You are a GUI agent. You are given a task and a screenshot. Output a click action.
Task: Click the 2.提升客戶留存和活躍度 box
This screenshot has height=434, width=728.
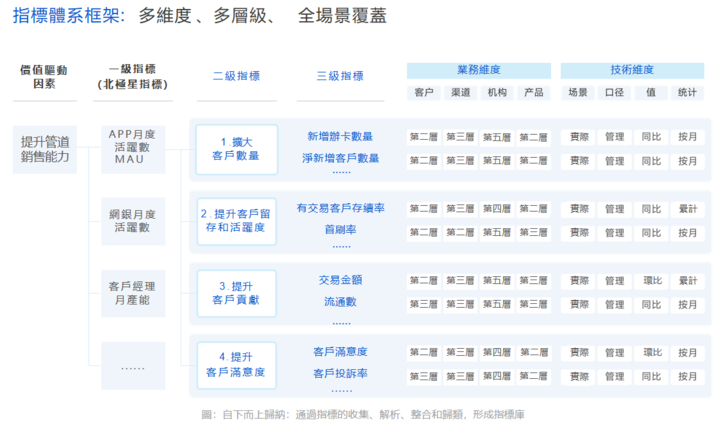236,221
